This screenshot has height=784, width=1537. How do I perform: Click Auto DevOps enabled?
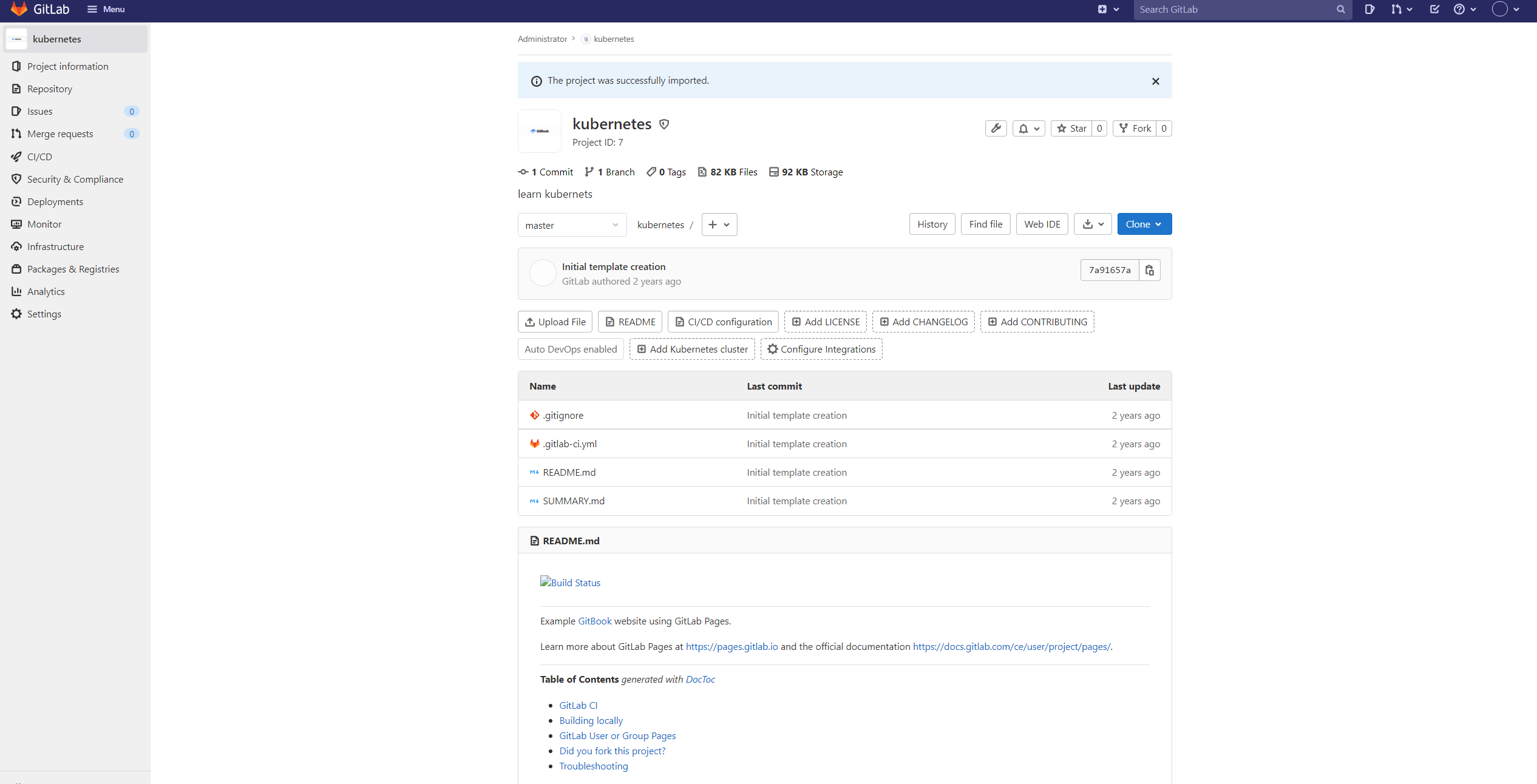(x=571, y=349)
